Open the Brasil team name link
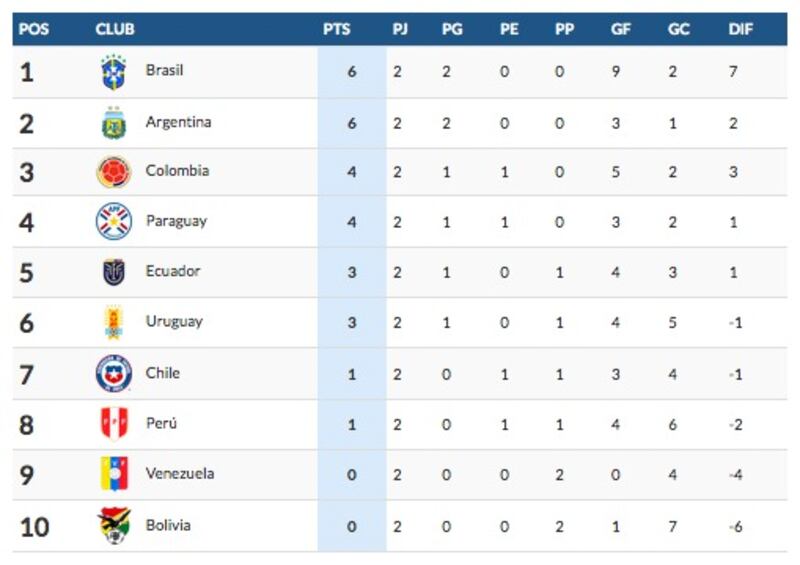 pyautogui.click(x=164, y=70)
